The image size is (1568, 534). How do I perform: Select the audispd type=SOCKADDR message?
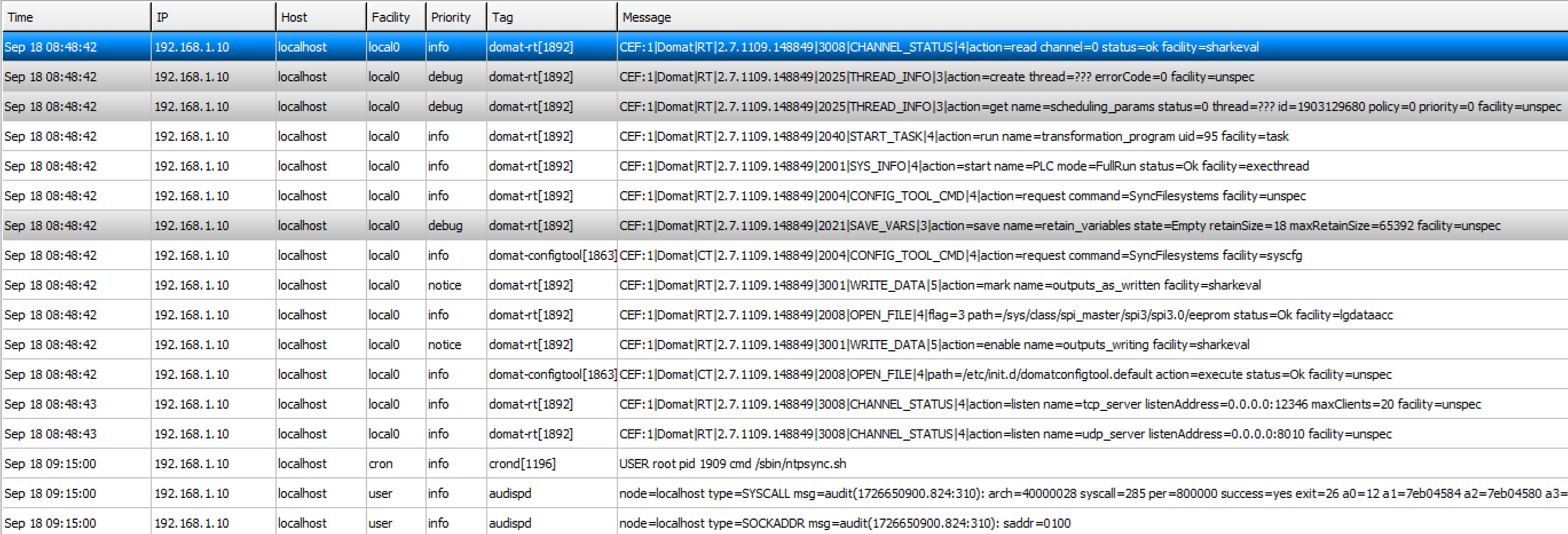coord(845,524)
